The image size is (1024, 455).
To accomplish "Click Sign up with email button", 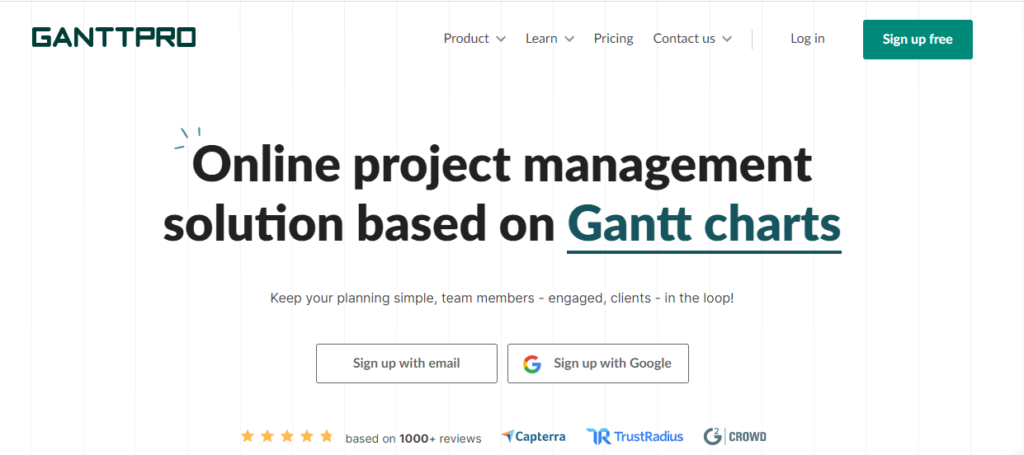I will [406, 363].
